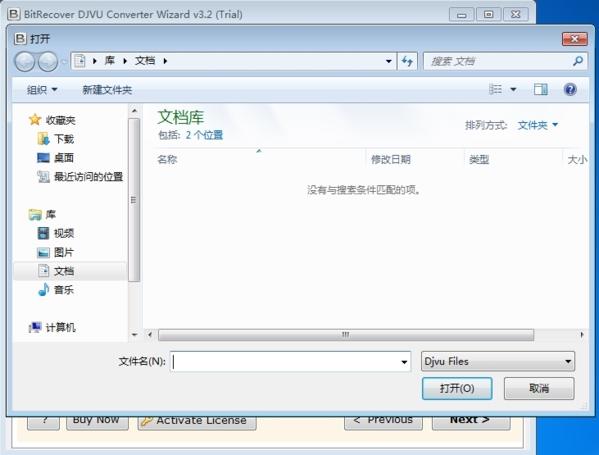Click the key icon on Activate License
599x455 pixels.
(147, 421)
